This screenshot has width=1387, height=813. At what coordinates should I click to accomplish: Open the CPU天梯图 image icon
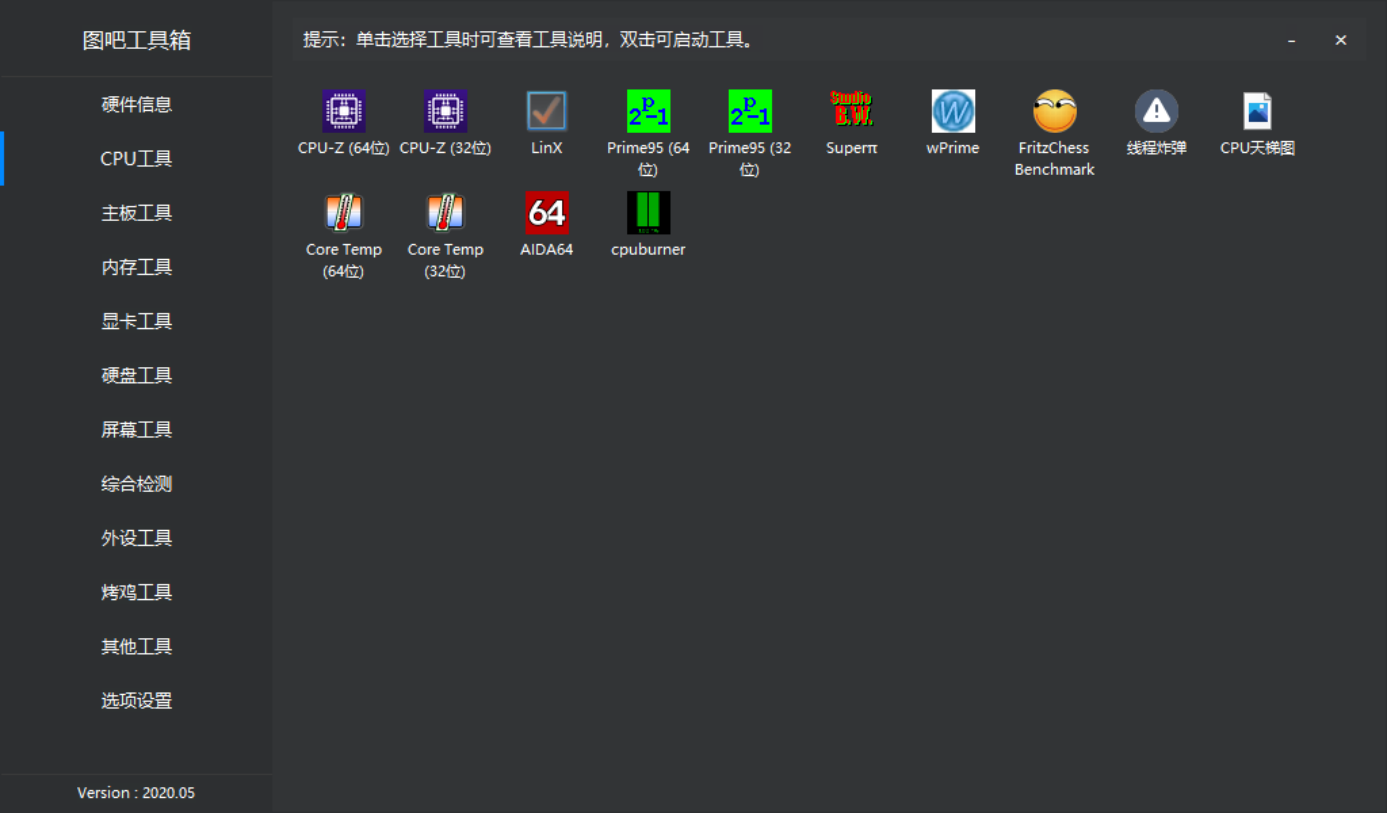pyautogui.click(x=1257, y=111)
